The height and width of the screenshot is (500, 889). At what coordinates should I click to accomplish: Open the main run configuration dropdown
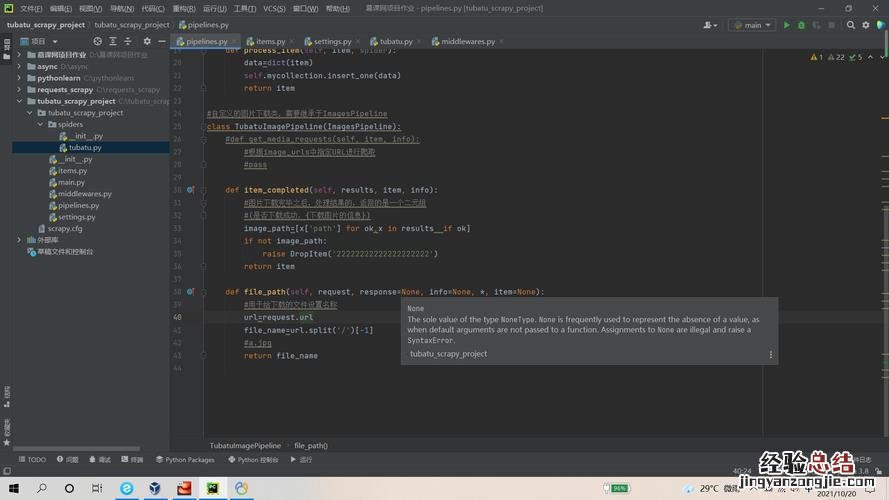click(x=752, y=25)
